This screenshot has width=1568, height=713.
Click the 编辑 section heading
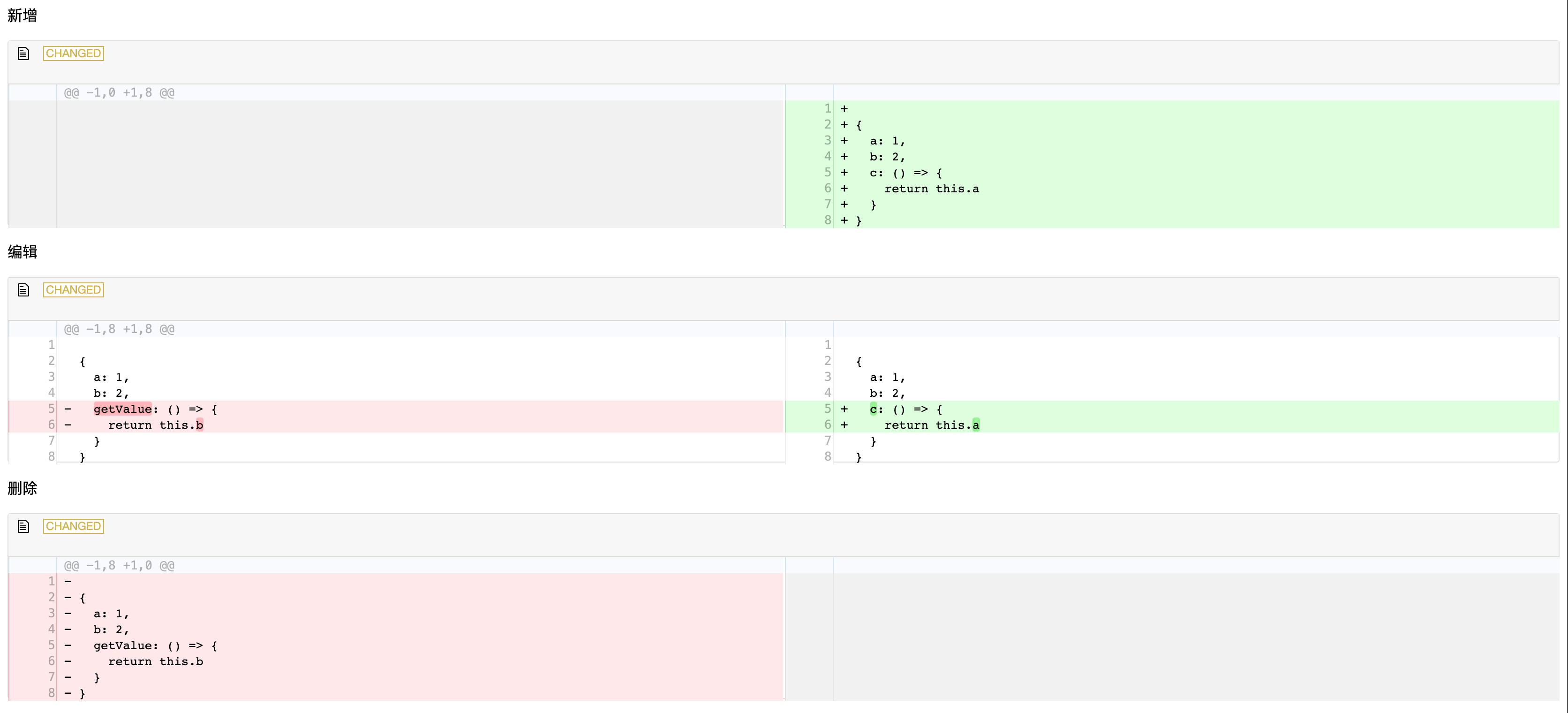pyautogui.click(x=22, y=251)
